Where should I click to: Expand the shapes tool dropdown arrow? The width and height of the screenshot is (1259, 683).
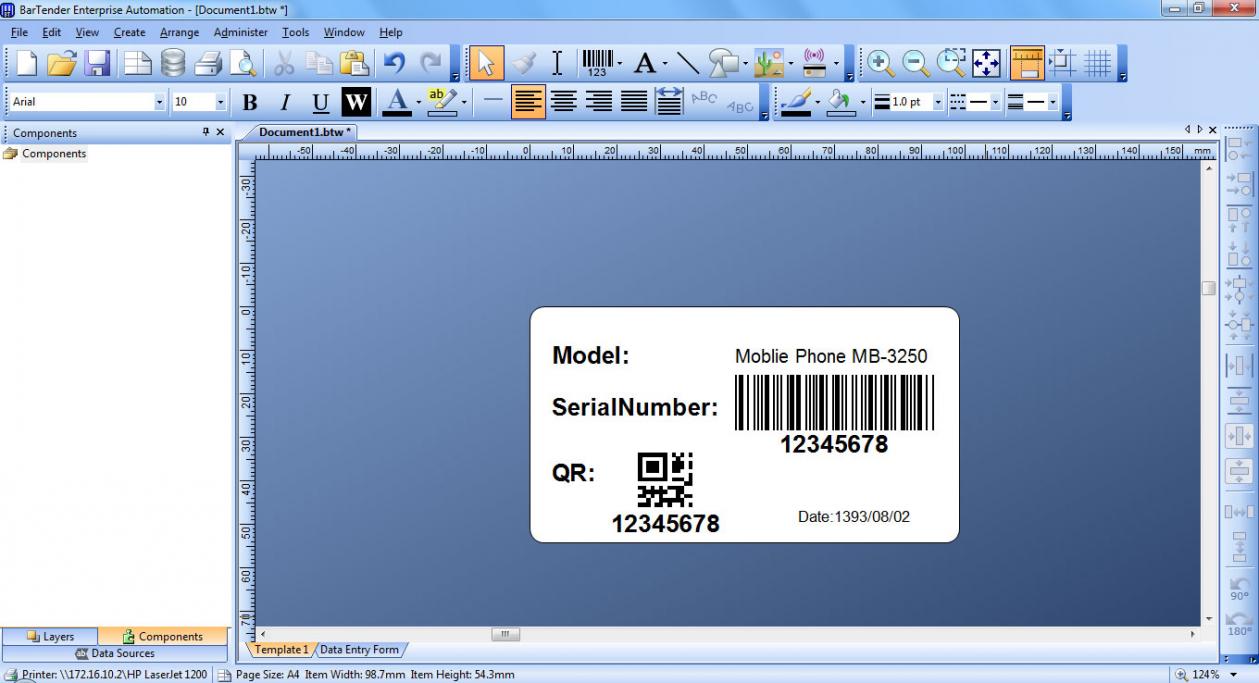click(x=745, y=65)
